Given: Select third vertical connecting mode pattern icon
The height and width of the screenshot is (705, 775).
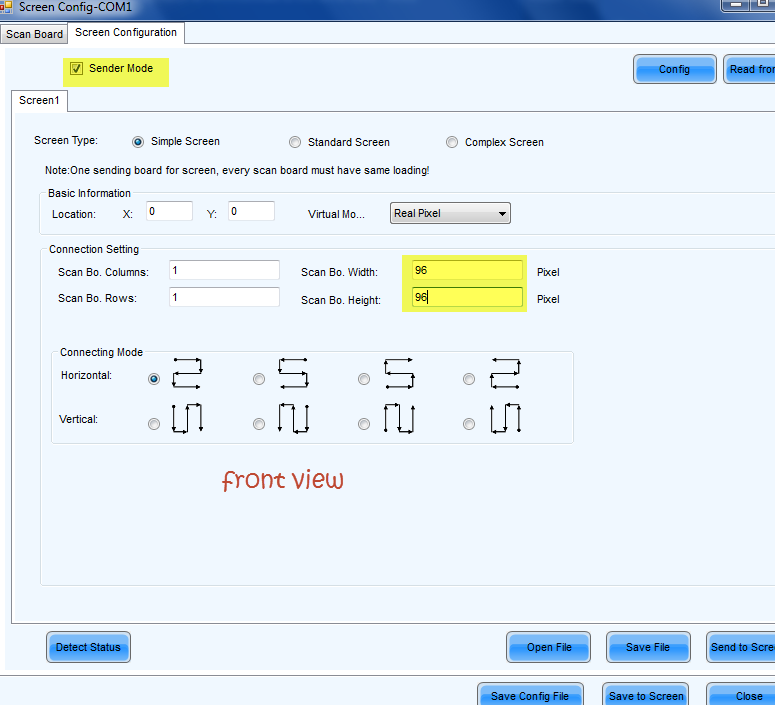Looking at the screenshot, I should (399, 419).
